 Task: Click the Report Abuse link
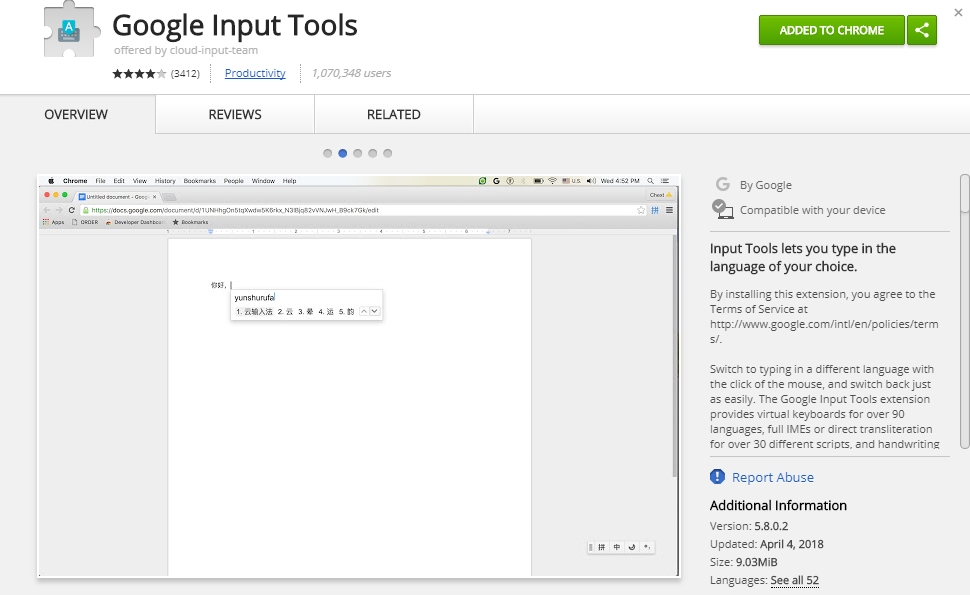tap(773, 477)
